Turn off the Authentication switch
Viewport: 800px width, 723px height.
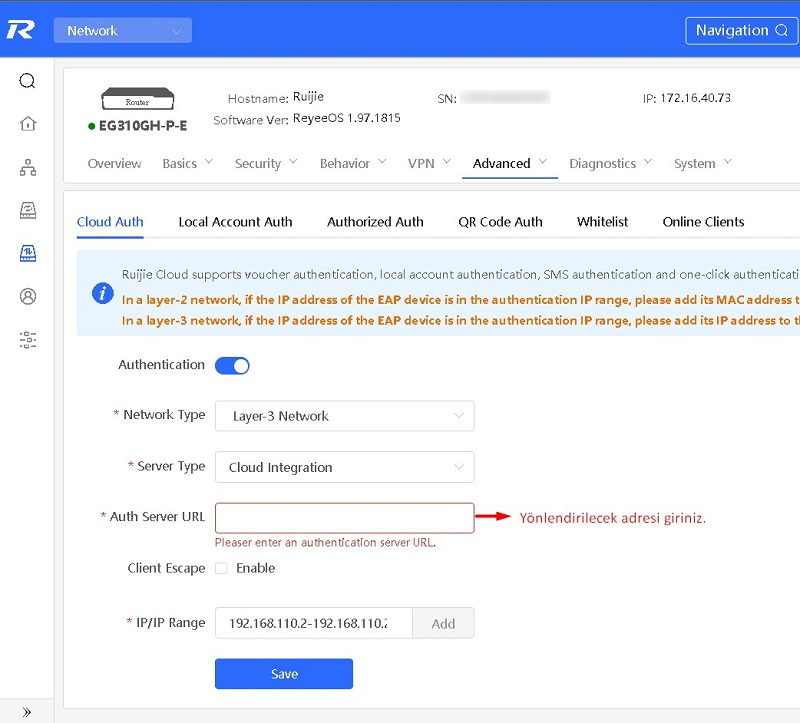(232, 365)
